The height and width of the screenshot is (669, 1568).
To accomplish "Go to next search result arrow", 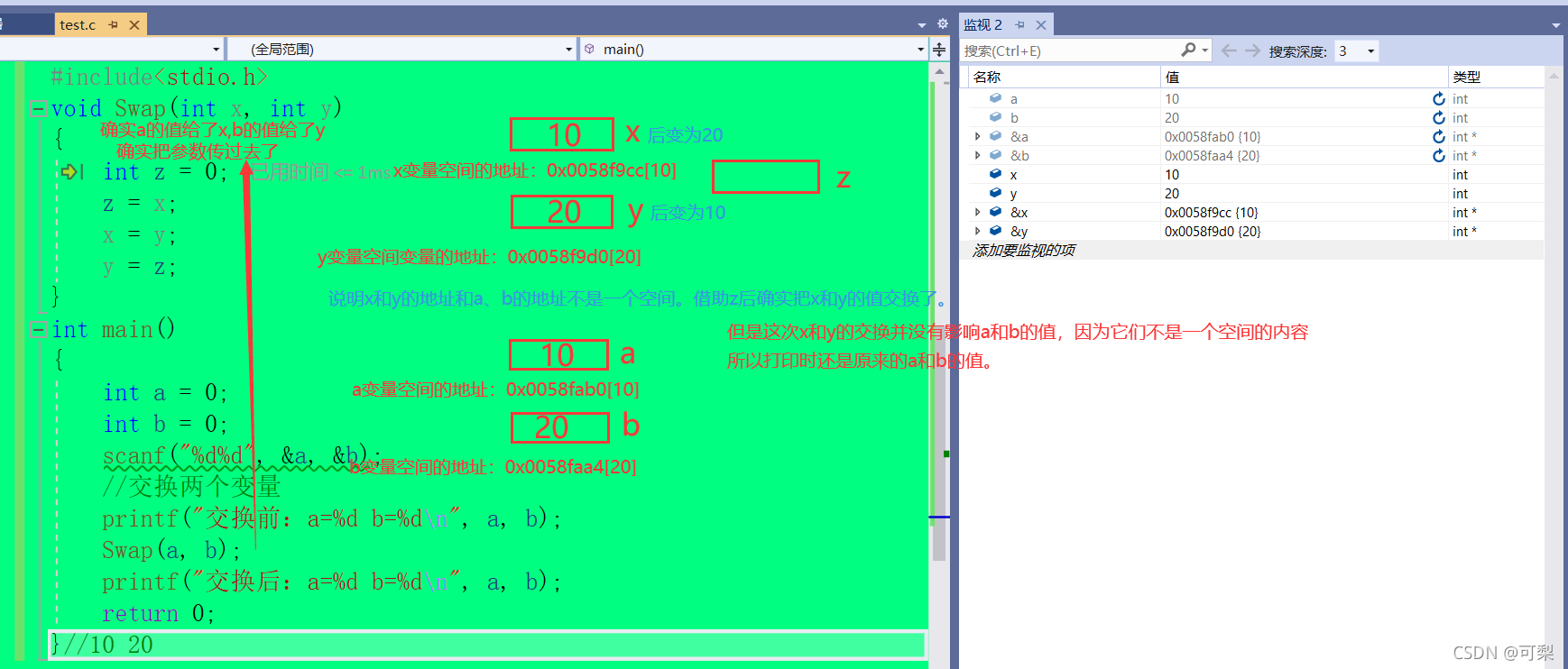I will (1252, 50).
